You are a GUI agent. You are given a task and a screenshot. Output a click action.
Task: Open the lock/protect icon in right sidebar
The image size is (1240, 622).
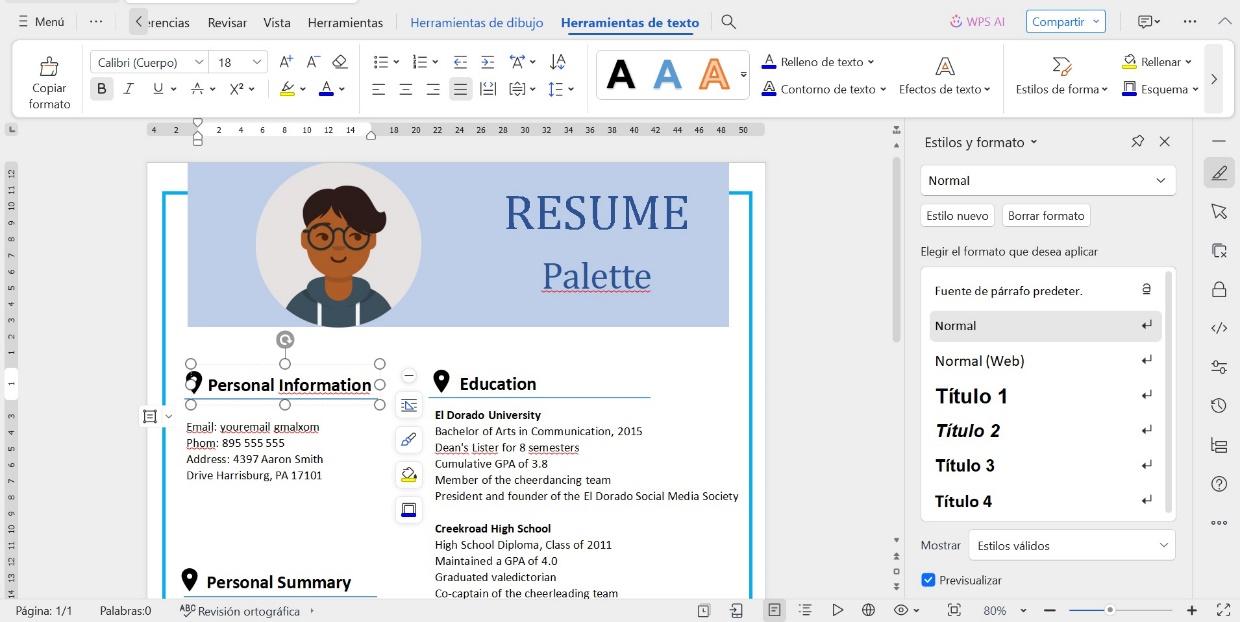click(x=1219, y=290)
